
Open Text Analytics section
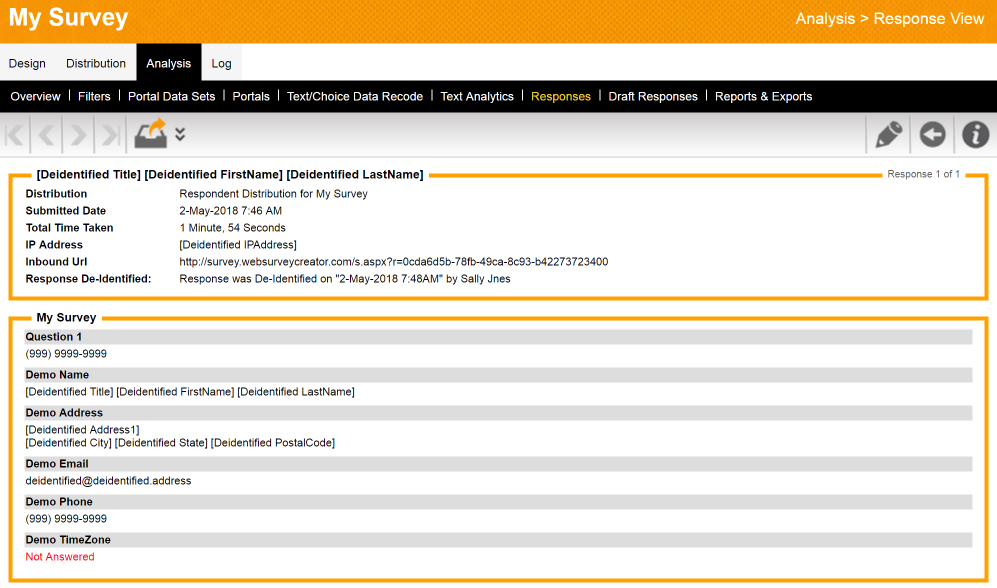[477, 96]
